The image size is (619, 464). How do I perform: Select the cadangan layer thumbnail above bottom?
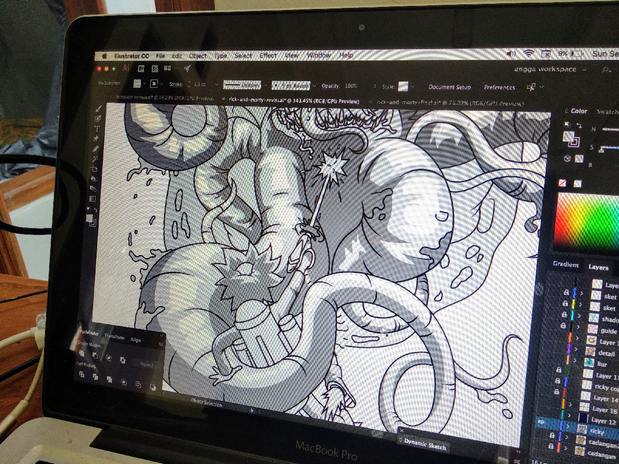[x=580, y=440]
